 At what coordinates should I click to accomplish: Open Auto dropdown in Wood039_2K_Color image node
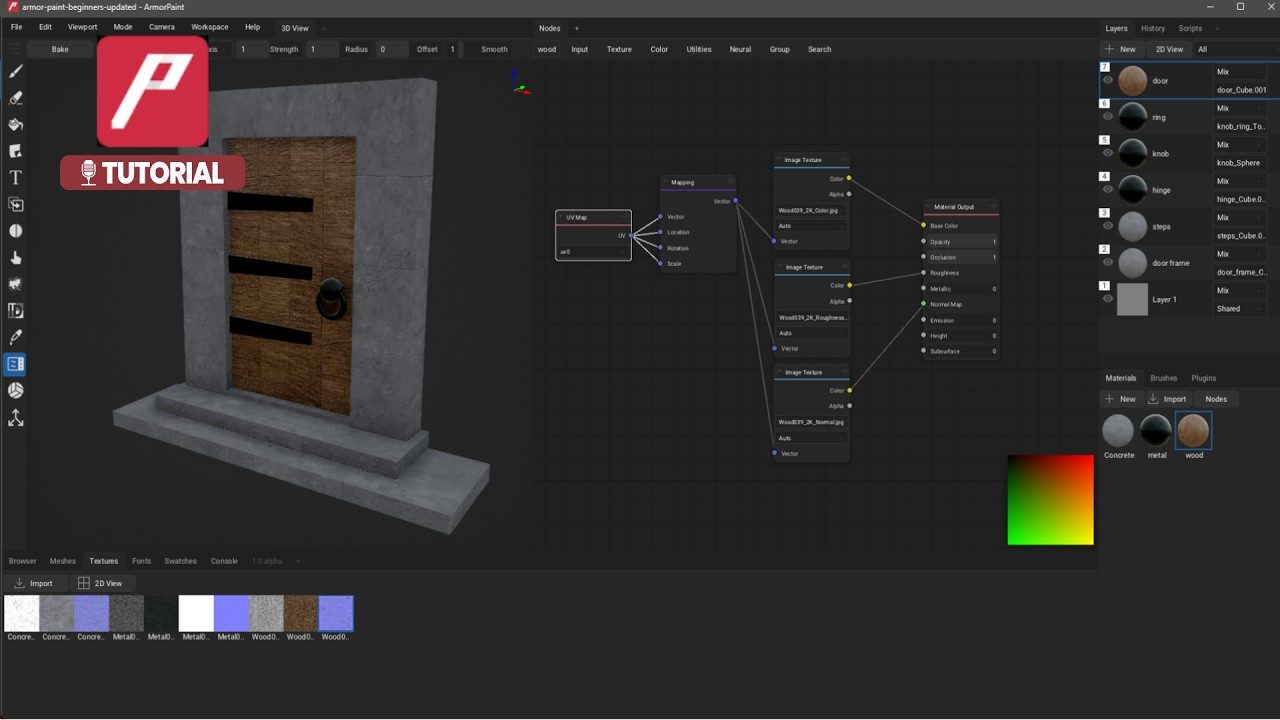click(812, 226)
